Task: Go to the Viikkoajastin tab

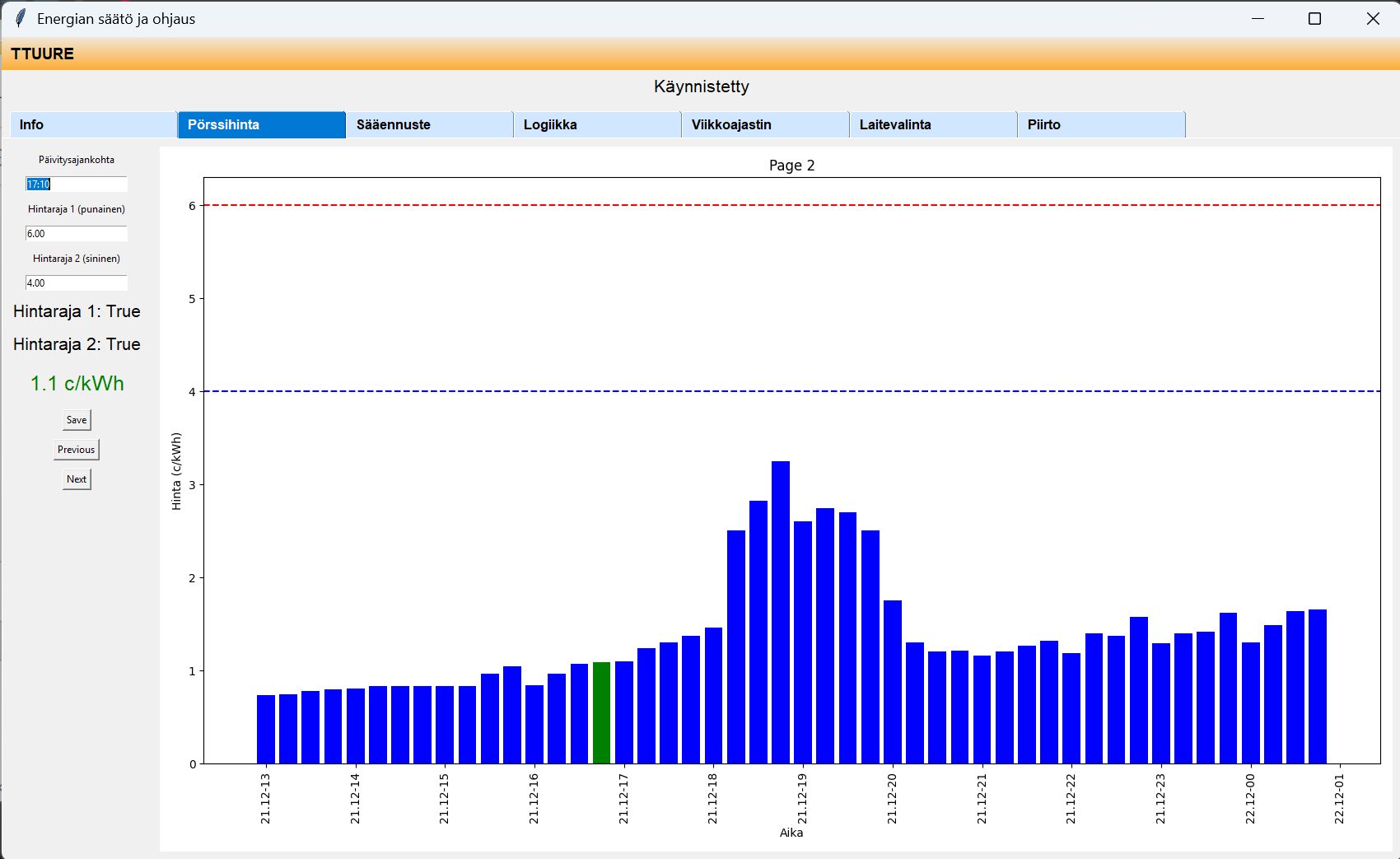Action: coord(765,124)
